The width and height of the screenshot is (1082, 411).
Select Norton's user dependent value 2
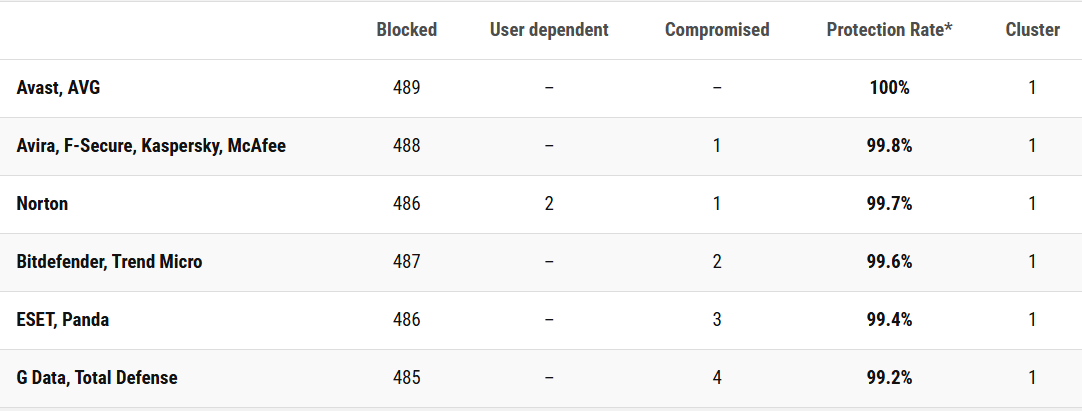click(549, 204)
